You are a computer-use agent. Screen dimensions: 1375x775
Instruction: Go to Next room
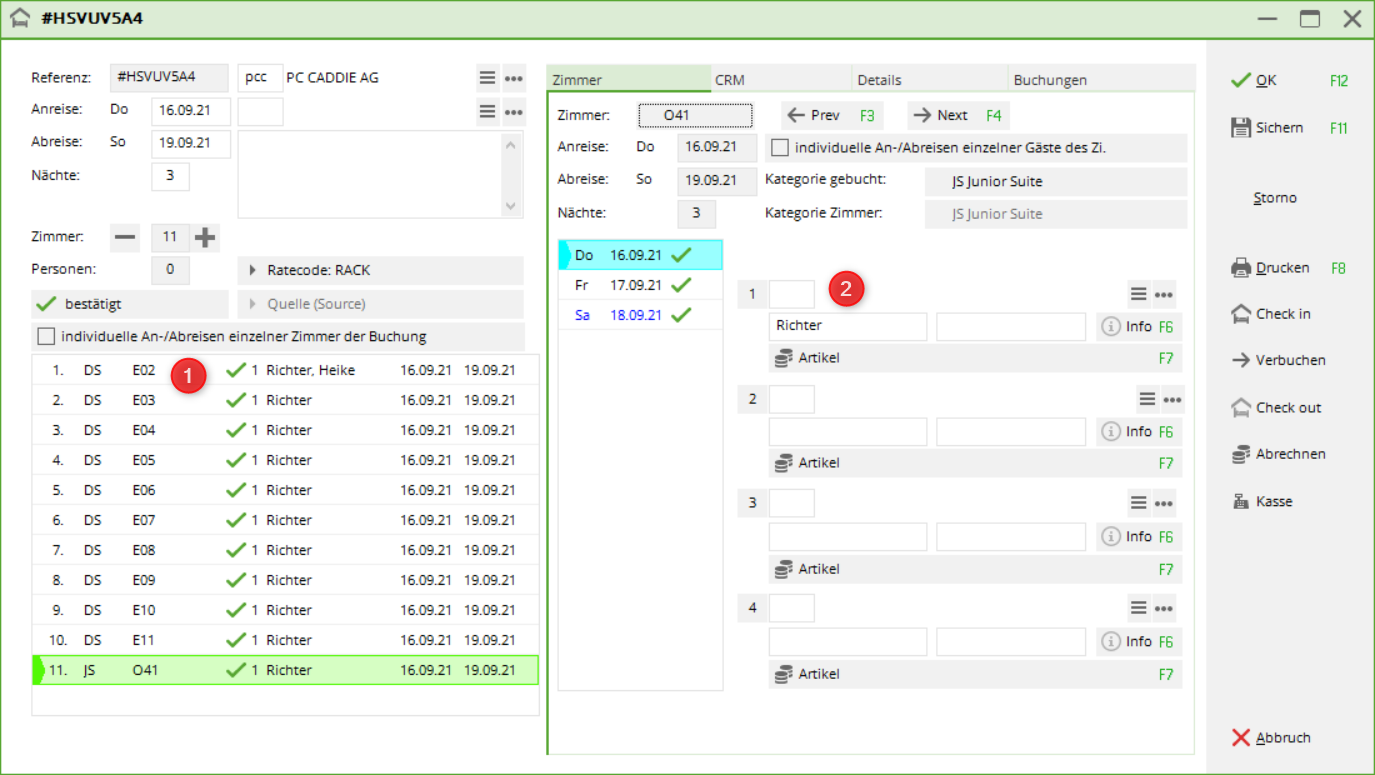(x=954, y=115)
